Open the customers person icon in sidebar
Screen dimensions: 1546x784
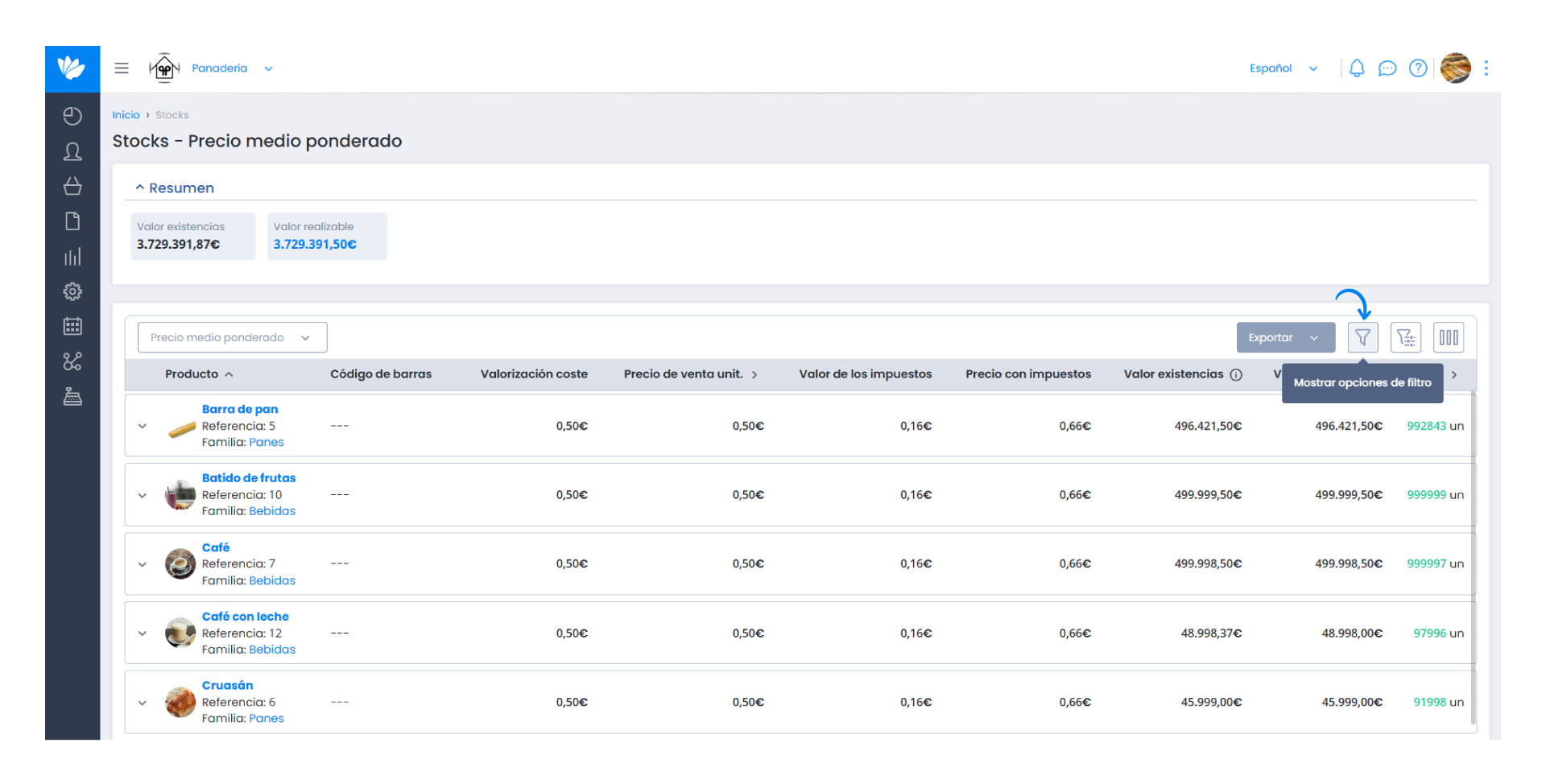(72, 151)
